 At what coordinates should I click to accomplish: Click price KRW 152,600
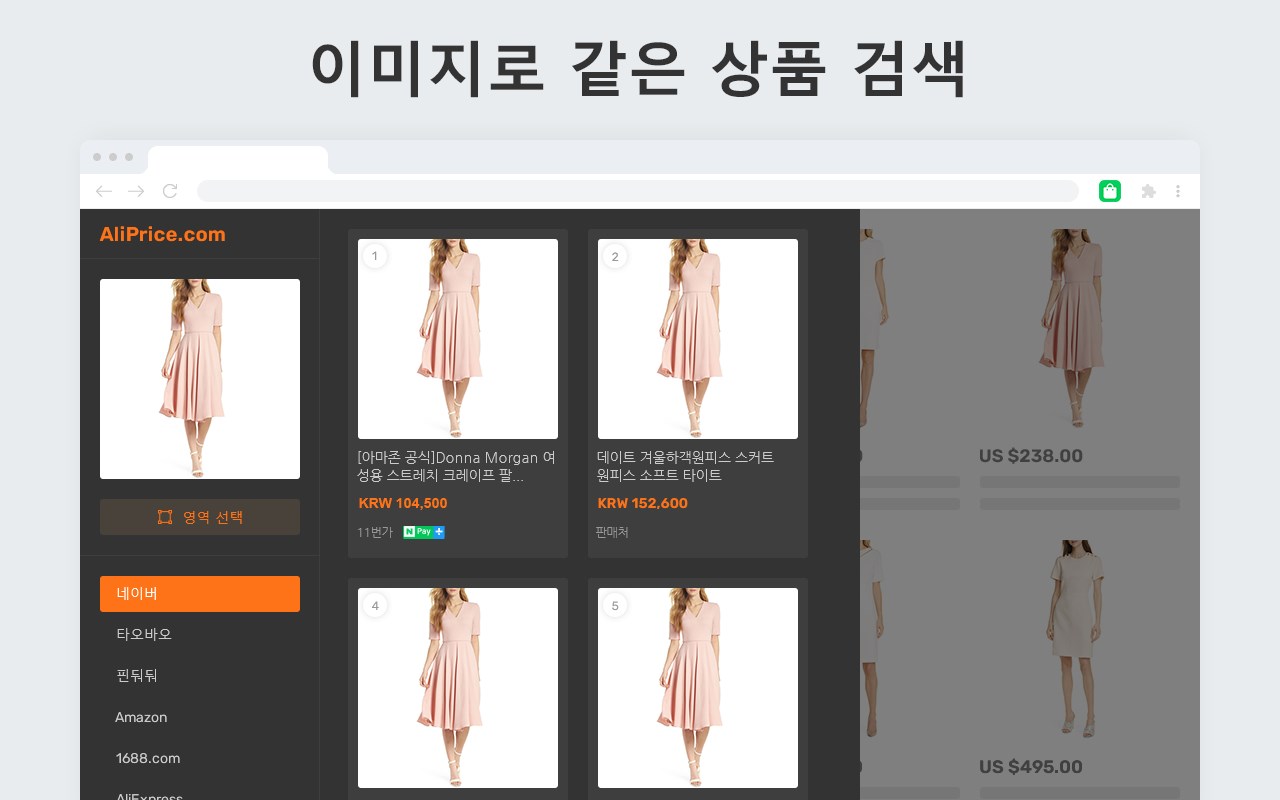tap(642, 503)
